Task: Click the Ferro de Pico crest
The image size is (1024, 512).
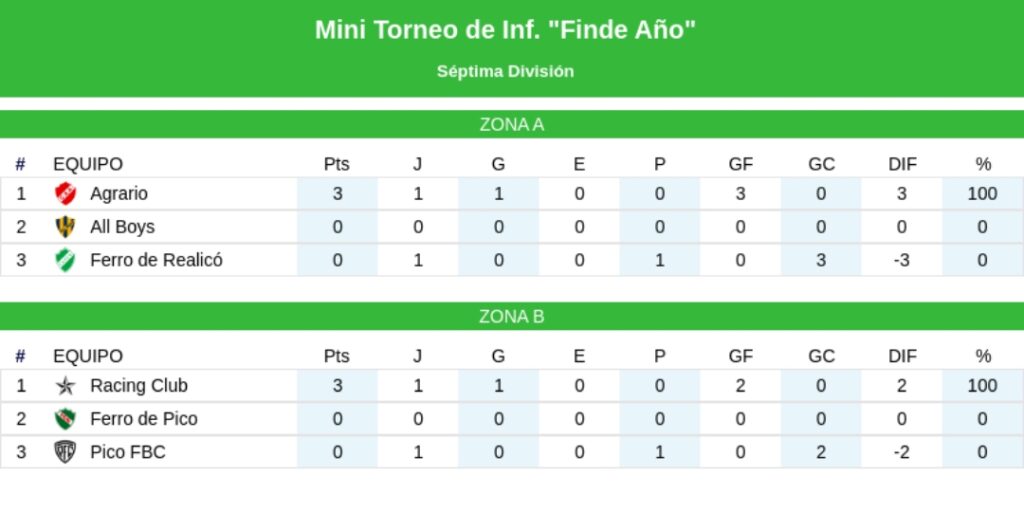Action: point(65,419)
